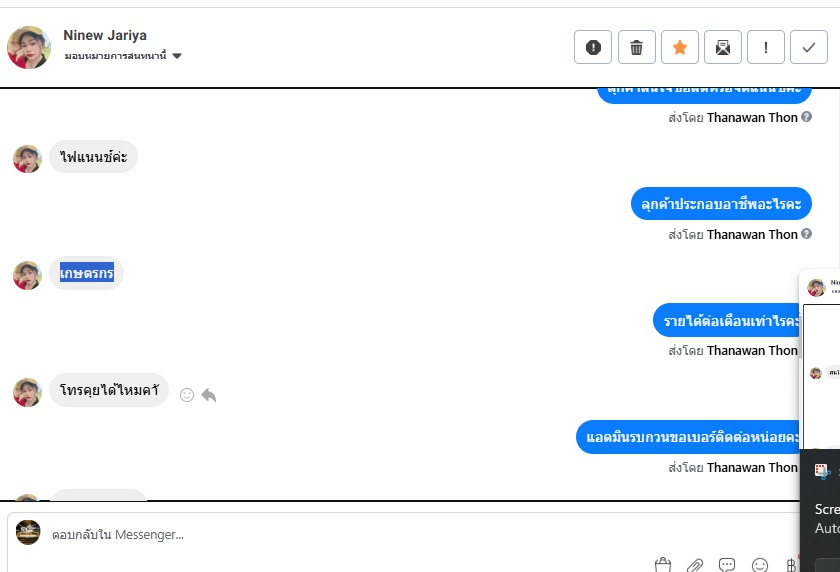Show sender info beside ลูกค้าประกอบอาชีพอะไรคะ message

click(806, 234)
